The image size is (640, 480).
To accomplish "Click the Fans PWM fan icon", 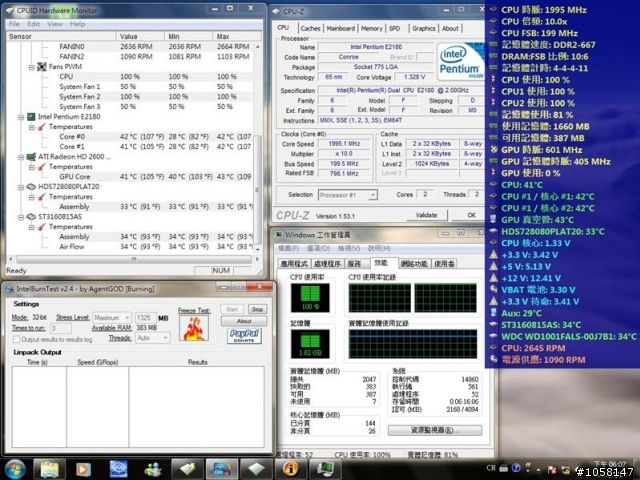I will (42, 67).
